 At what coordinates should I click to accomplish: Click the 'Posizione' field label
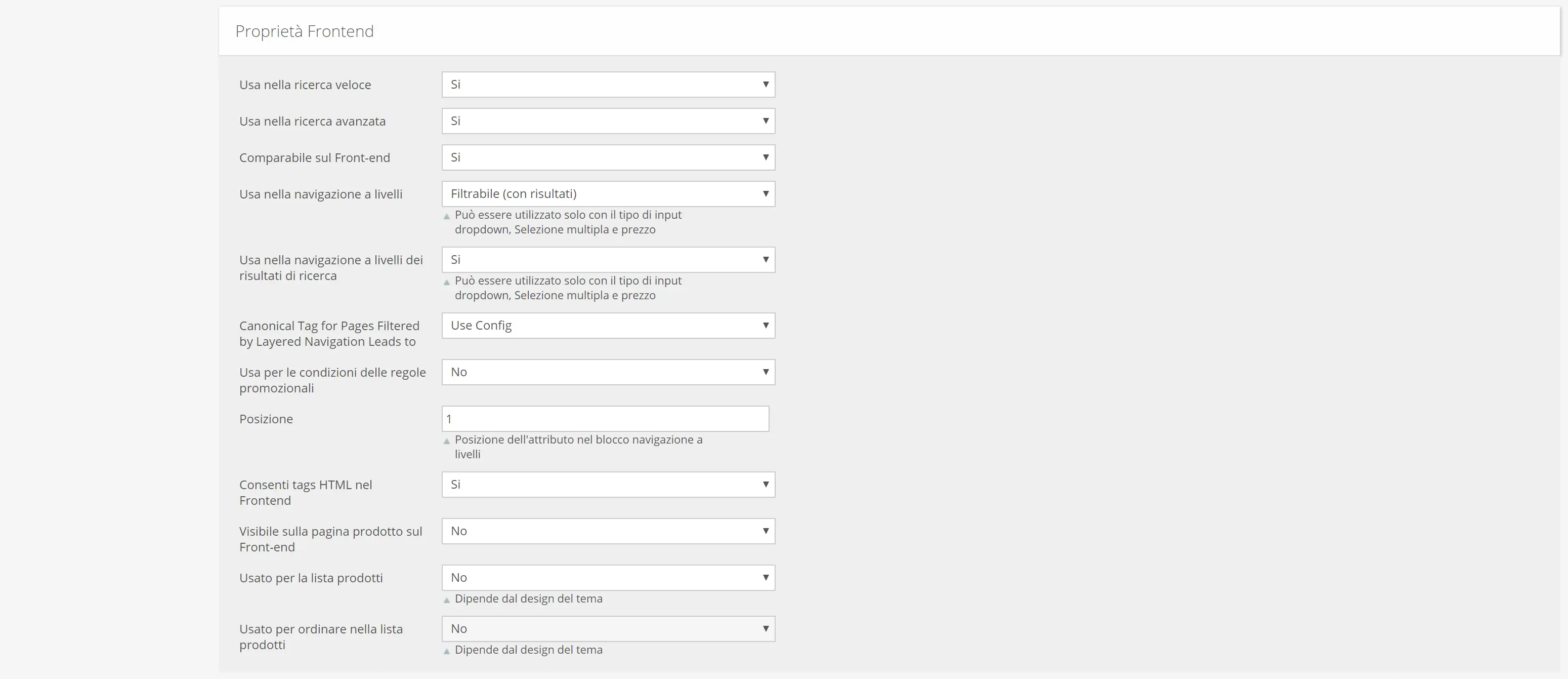(266, 419)
